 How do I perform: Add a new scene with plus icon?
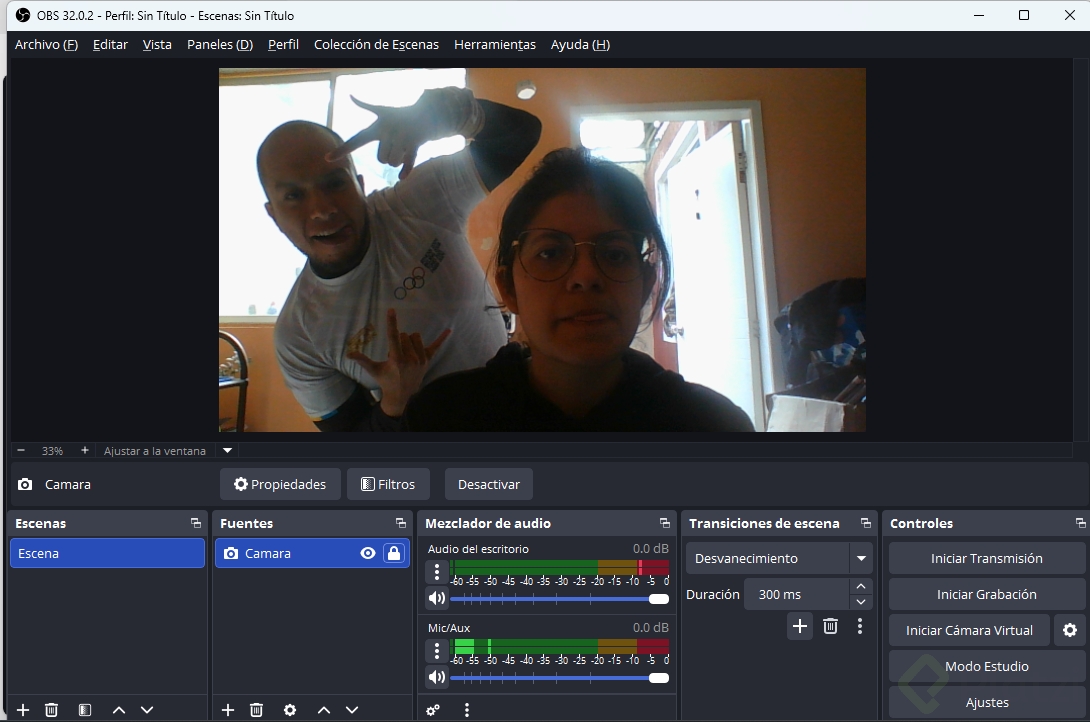[23, 709]
